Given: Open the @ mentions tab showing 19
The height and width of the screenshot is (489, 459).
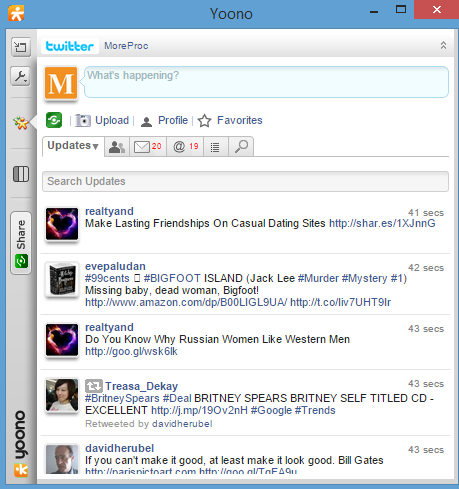Looking at the screenshot, I should 185,147.
